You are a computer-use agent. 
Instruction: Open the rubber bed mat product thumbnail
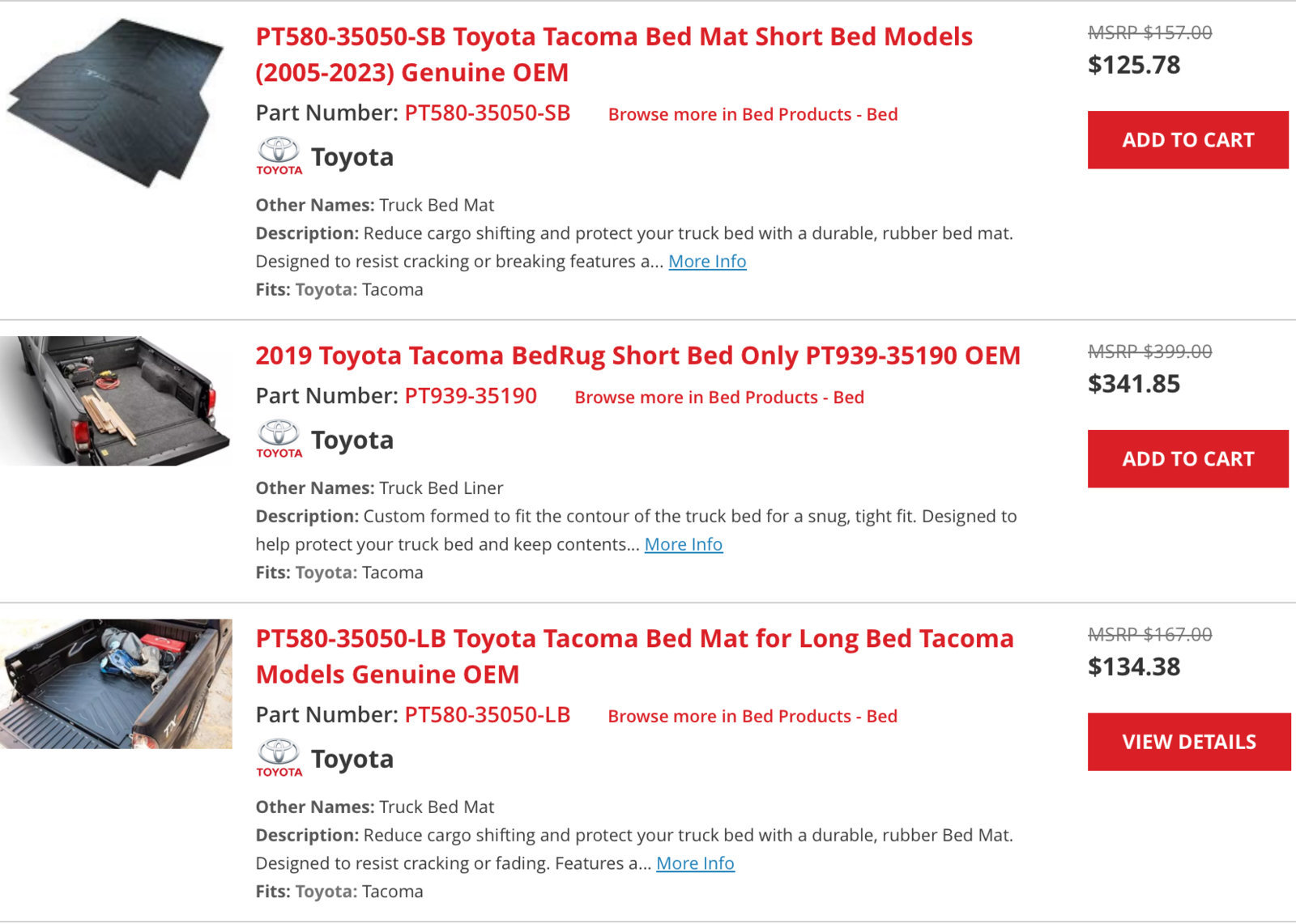(x=116, y=103)
